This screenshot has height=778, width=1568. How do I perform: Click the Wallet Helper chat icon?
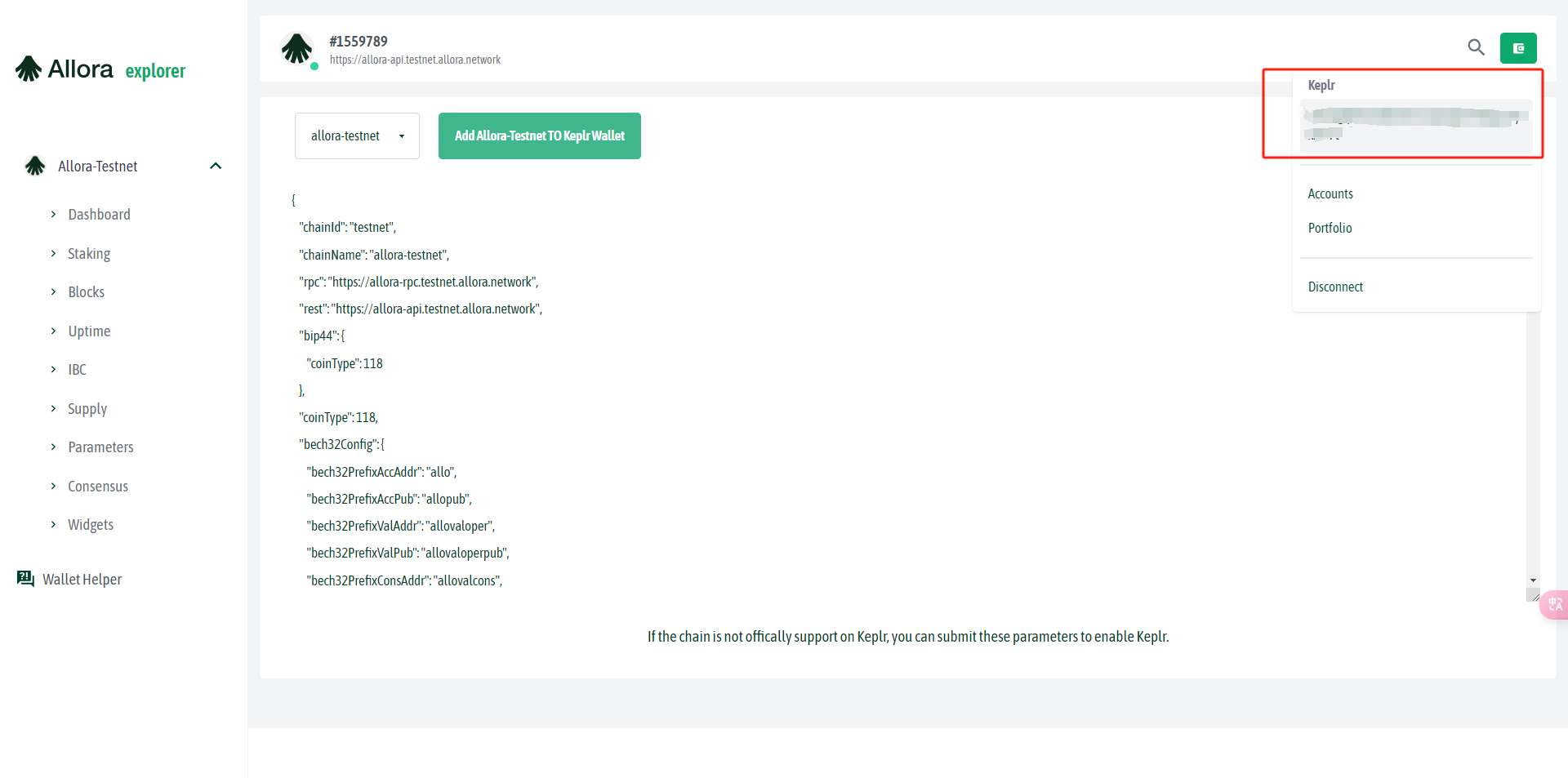point(25,579)
